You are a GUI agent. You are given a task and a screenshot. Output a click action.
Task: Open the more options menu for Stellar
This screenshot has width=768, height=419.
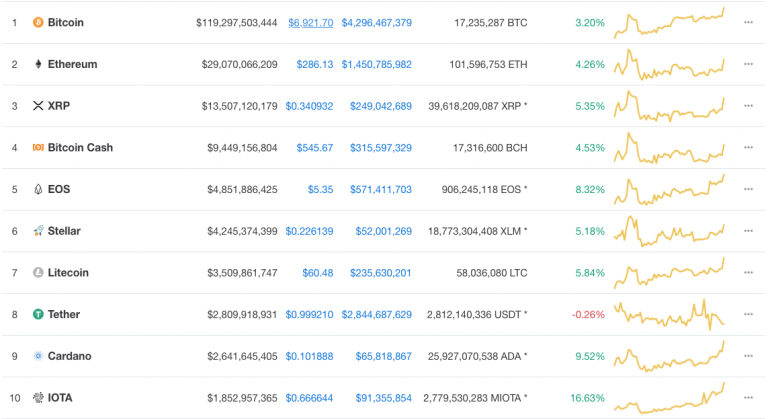coord(748,231)
